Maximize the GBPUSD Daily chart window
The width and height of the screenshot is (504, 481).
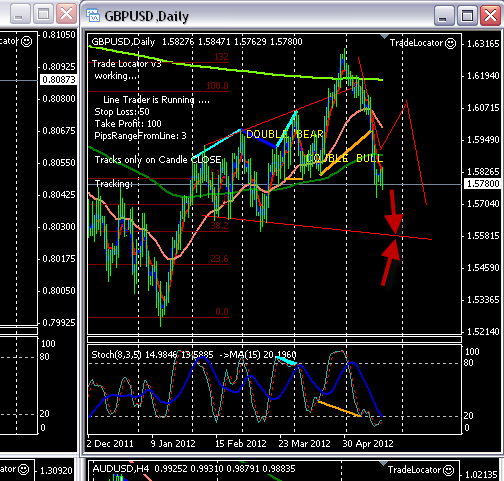tap(467, 15)
